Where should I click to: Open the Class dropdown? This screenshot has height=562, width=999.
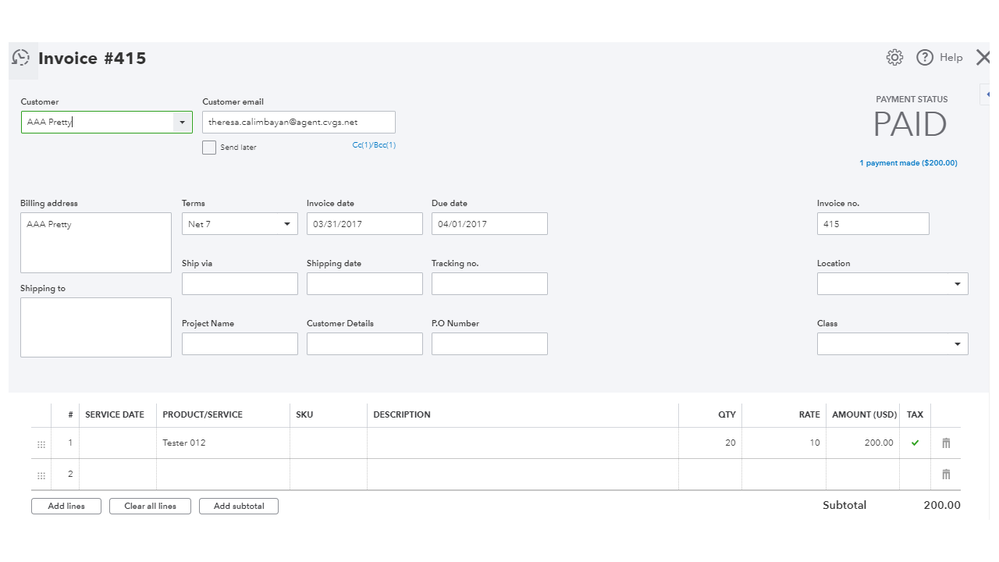(x=957, y=344)
